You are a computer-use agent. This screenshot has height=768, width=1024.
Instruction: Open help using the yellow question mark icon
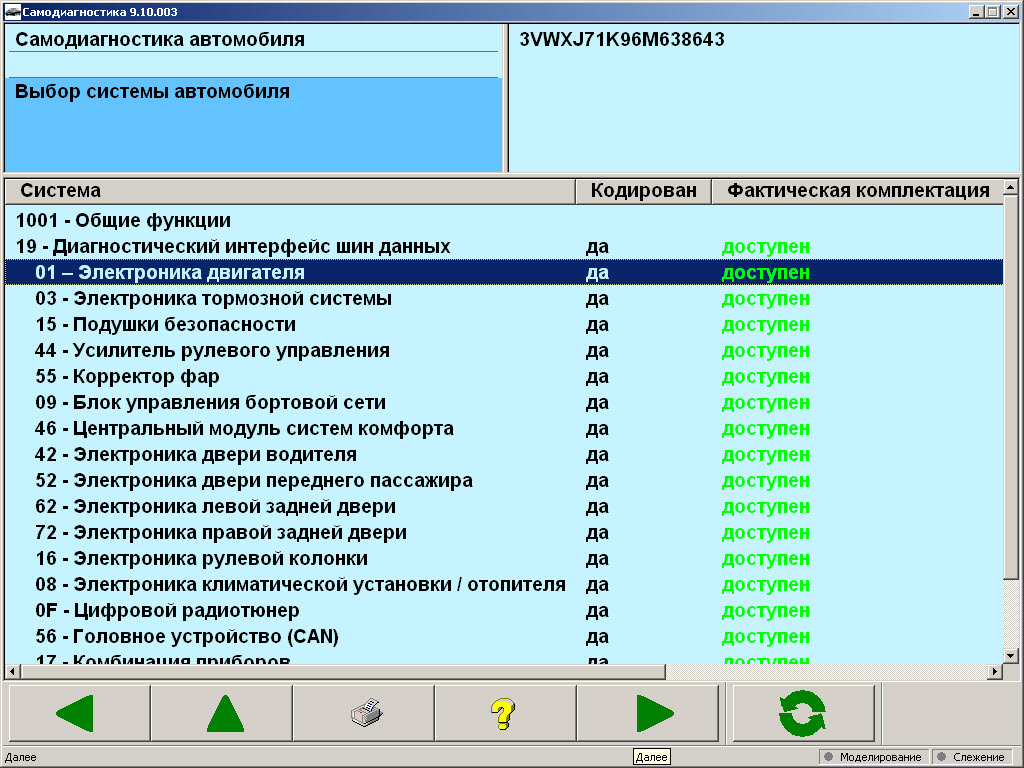(505, 712)
